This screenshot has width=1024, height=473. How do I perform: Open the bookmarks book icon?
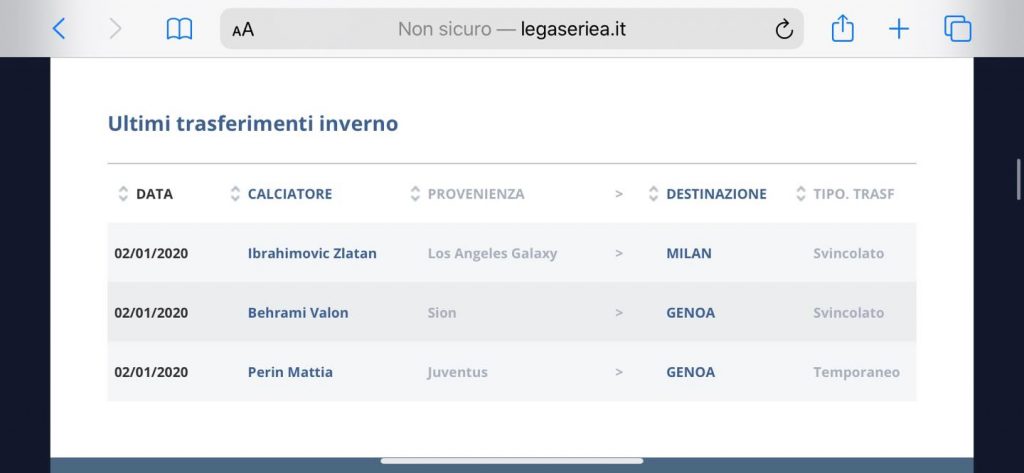[179, 29]
